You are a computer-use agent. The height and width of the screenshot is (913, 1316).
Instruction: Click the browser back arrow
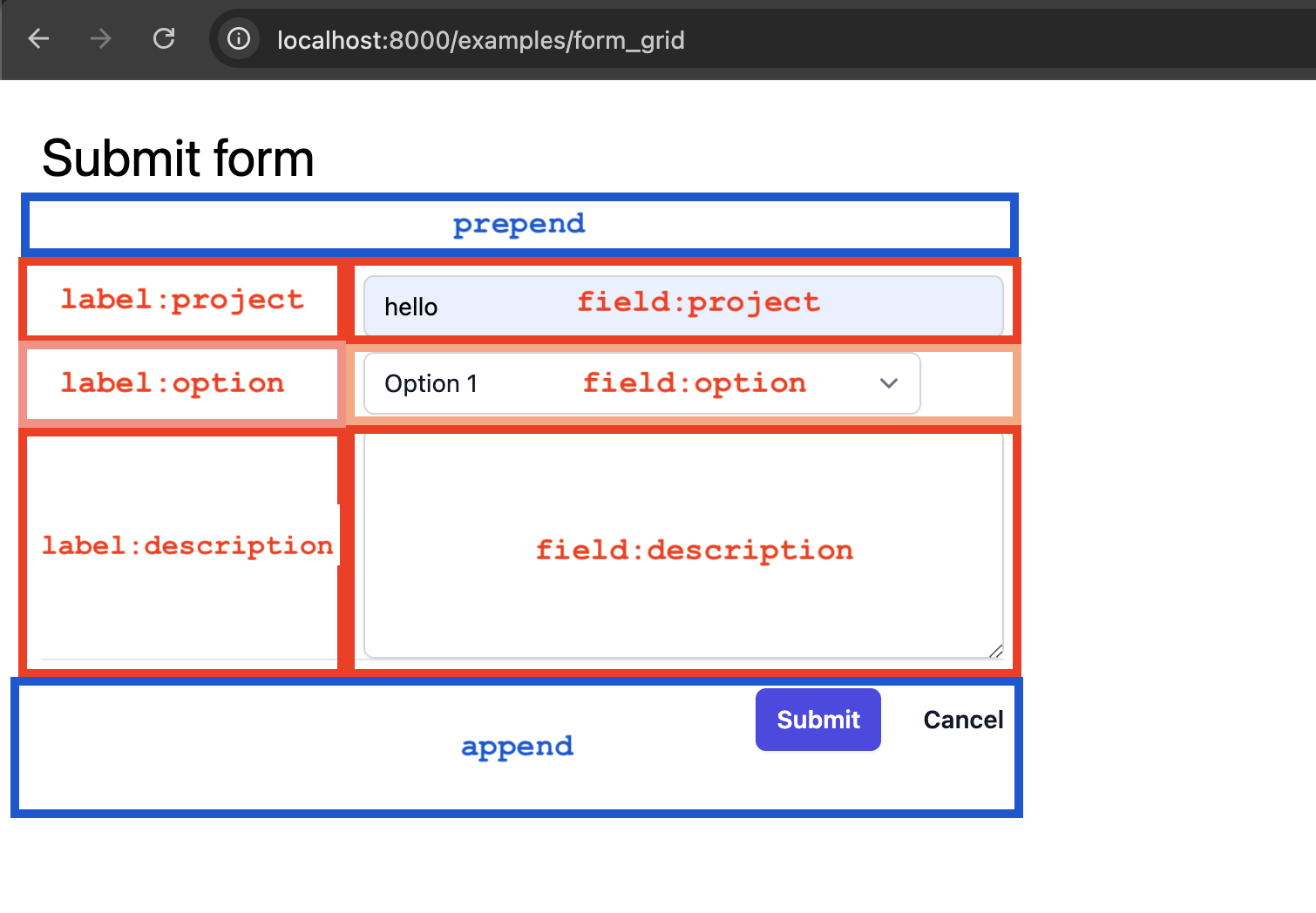(x=38, y=38)
